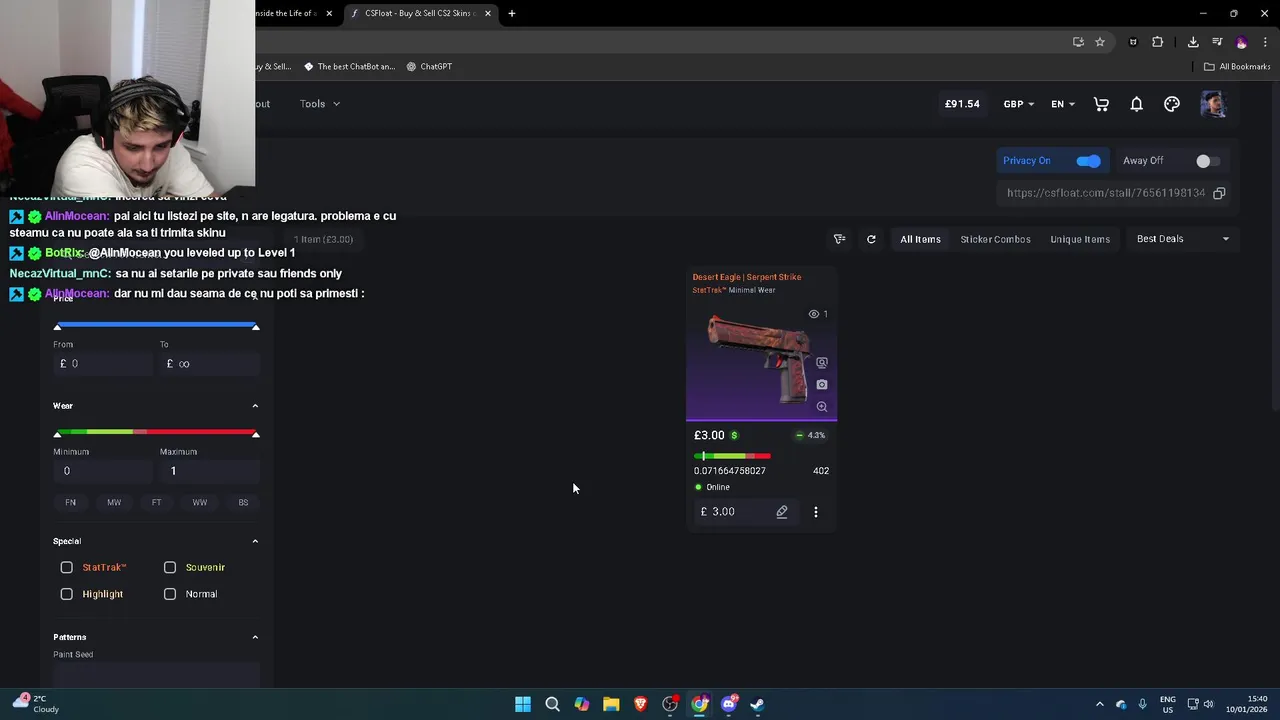Check the Highlight filter box

point(67,594)
